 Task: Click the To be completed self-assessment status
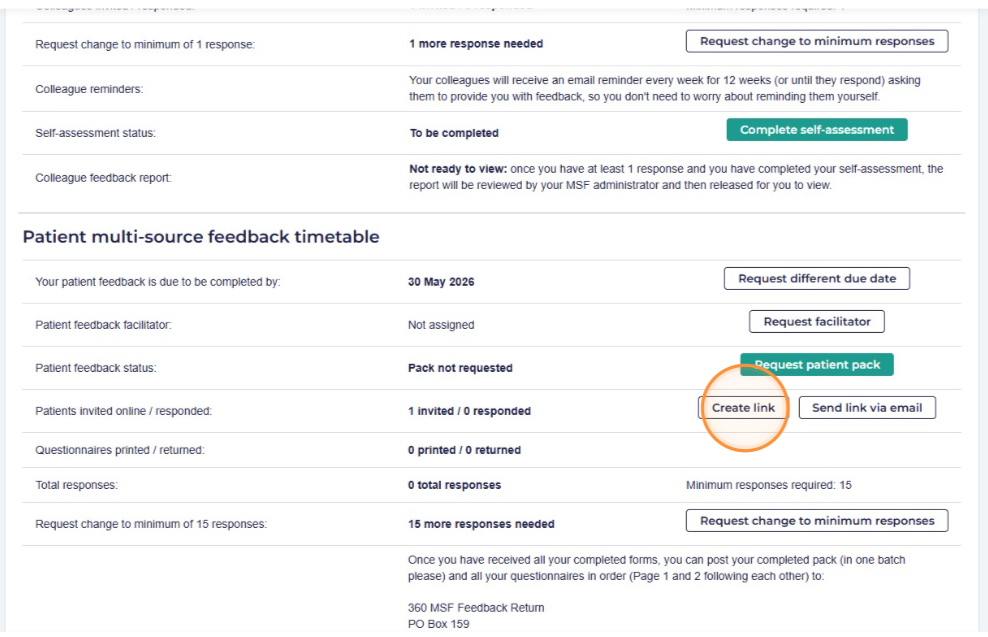pyautogui.click(x=454, y=133)
